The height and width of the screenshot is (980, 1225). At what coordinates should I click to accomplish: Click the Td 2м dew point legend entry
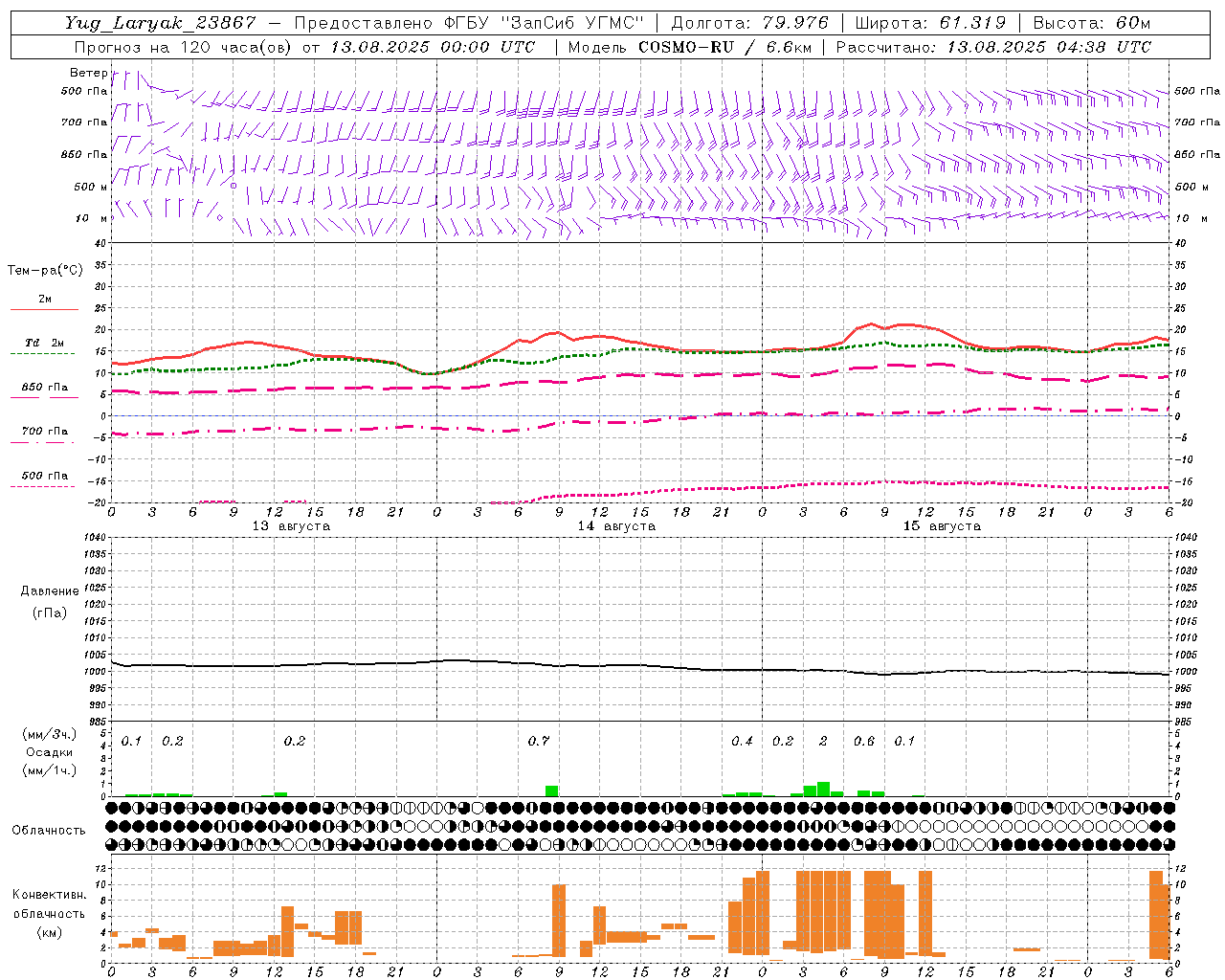[x=45, y=343]
